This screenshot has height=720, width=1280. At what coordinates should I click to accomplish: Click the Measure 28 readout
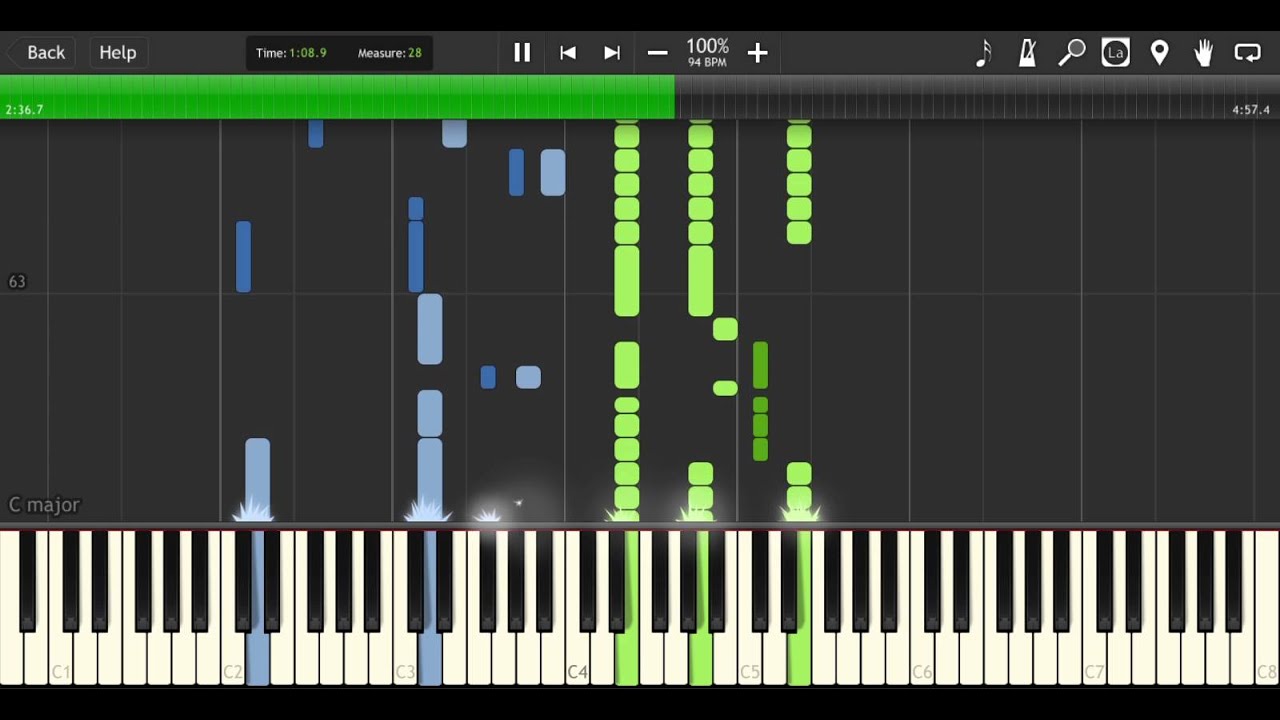tap(389, 53)
